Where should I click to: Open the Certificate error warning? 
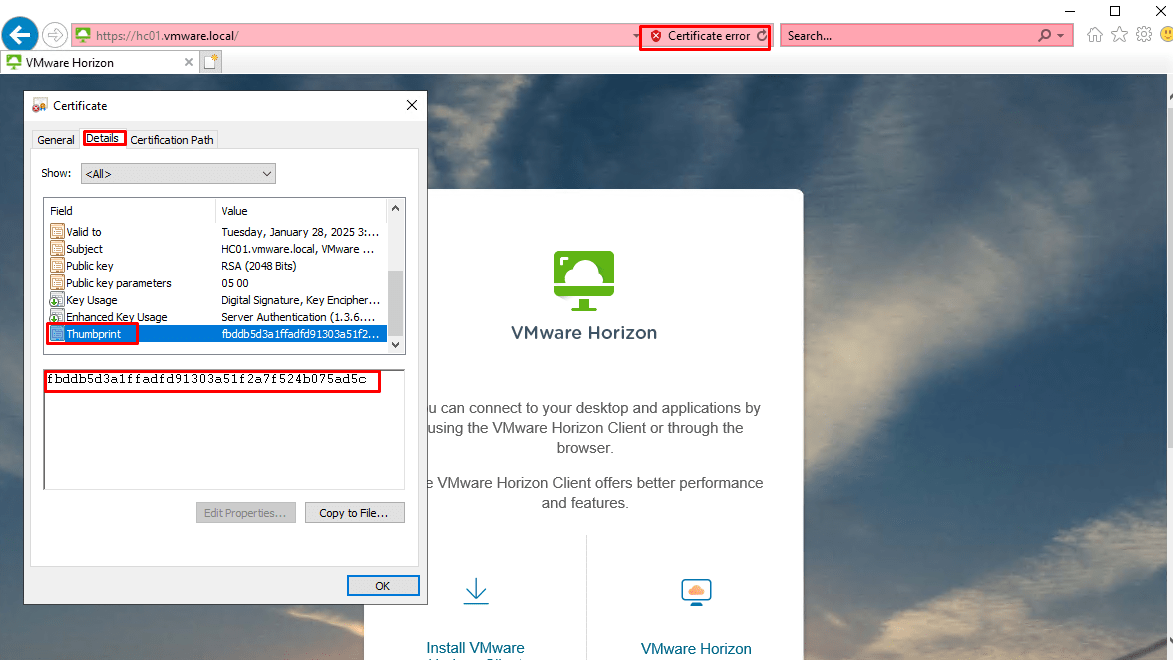704,34
